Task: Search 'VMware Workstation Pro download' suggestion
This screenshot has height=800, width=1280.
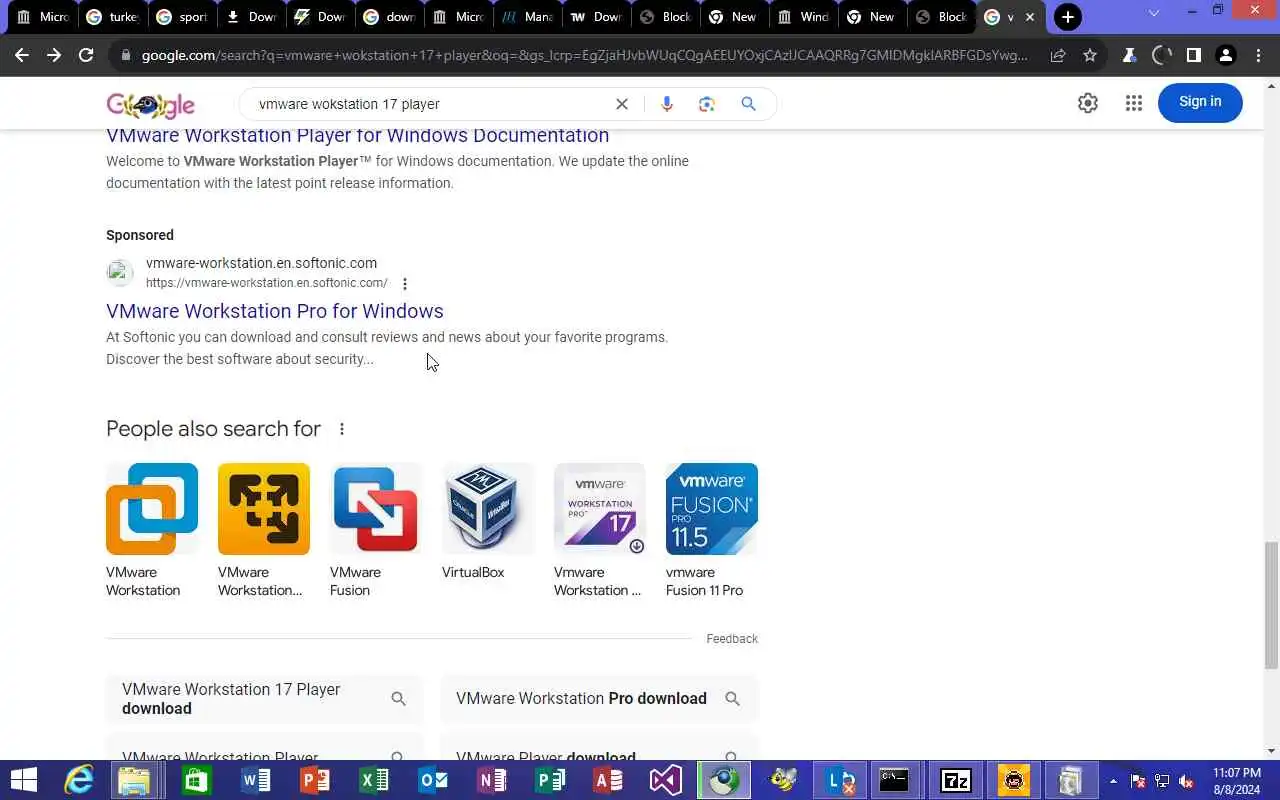Action: click(x=599, y=699)
